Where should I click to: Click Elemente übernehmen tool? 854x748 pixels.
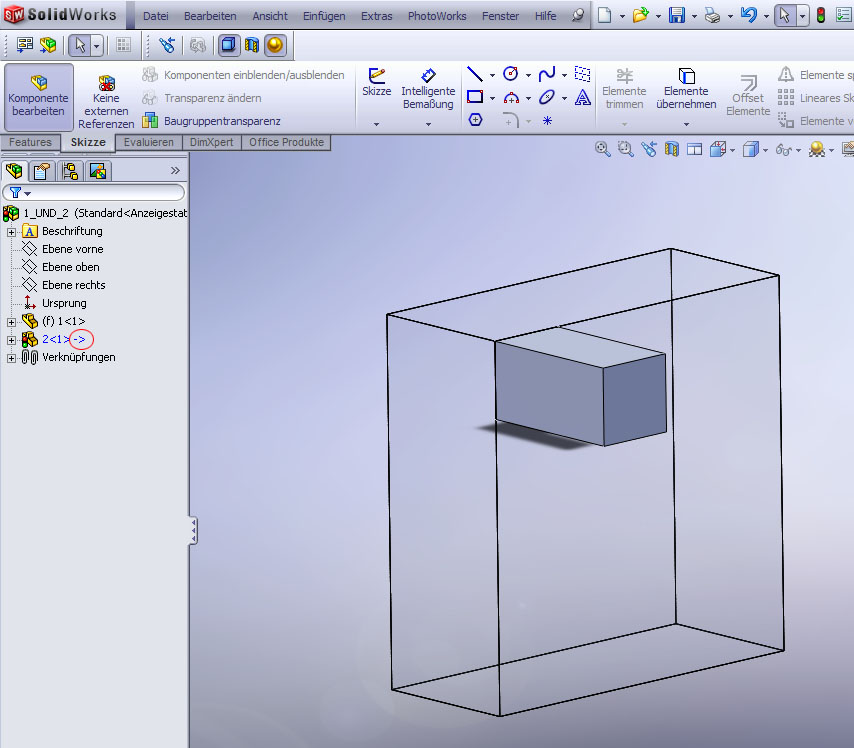tap(686, 89)
